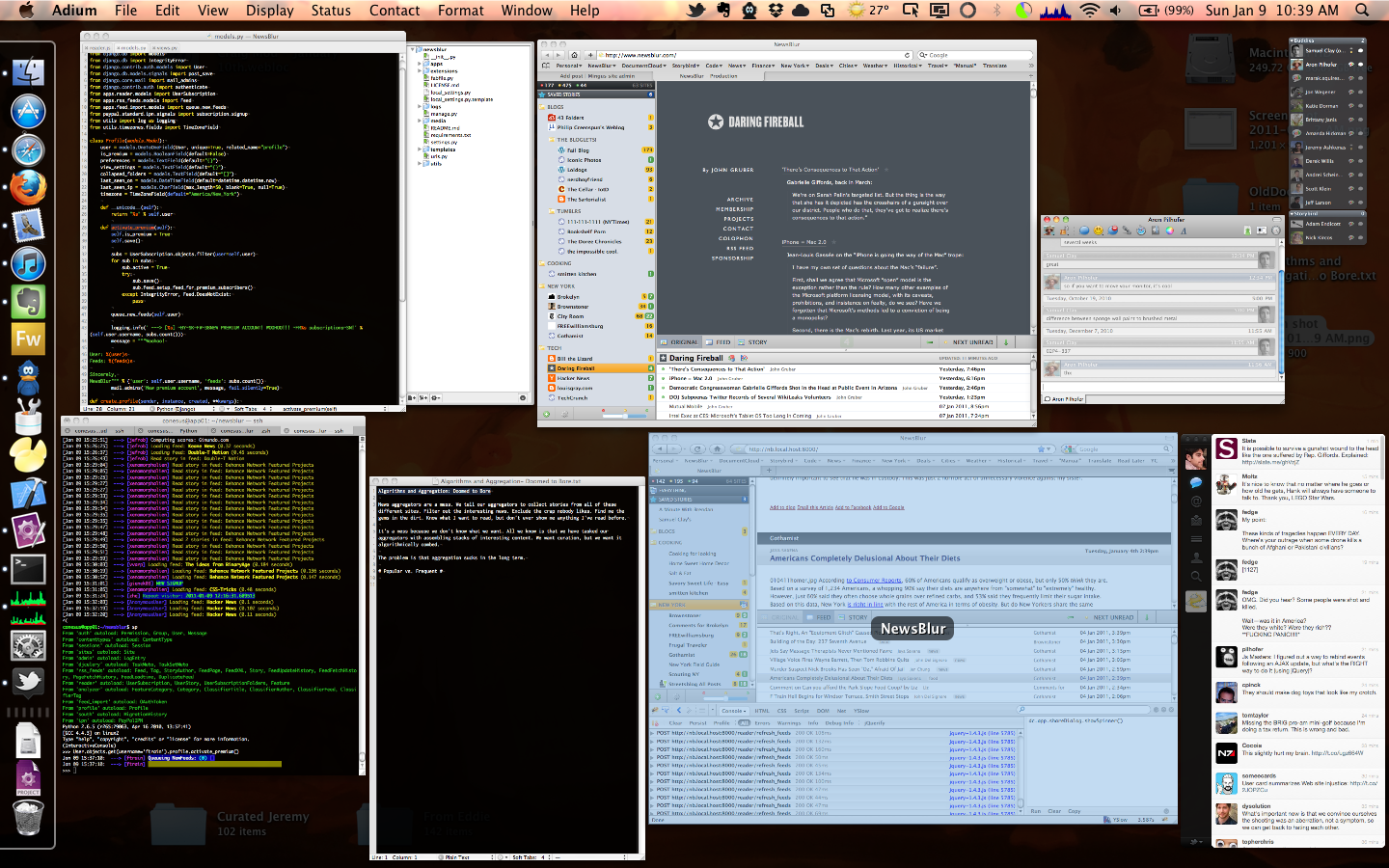
Task: Switch to the Net tab in Firebug
Action: tap(842, 711)
